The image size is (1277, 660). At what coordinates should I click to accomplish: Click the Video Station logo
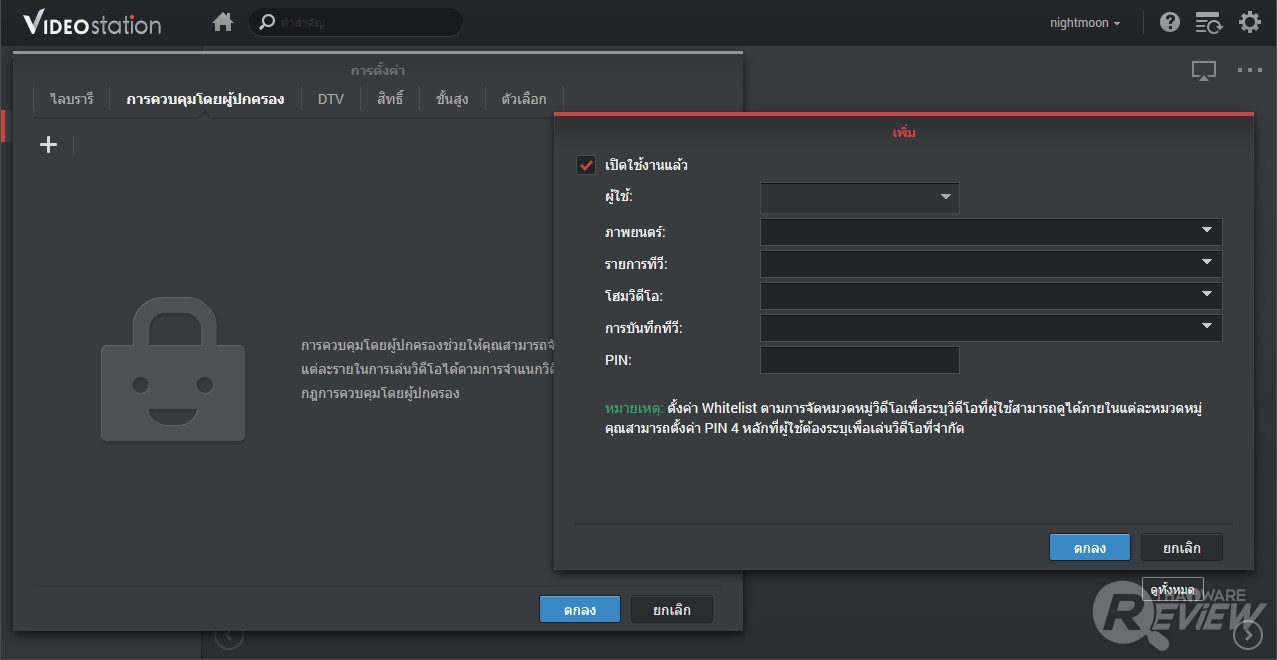[x=92, y=23]
